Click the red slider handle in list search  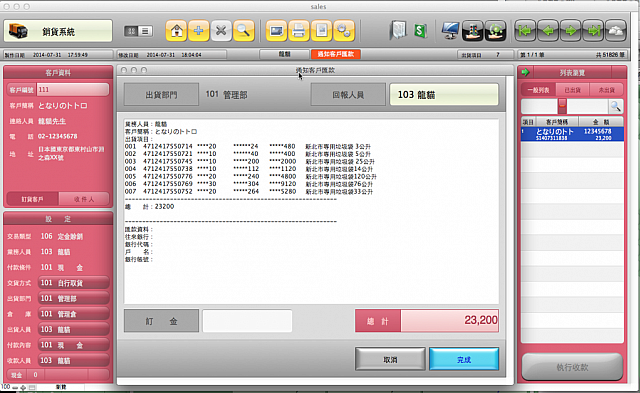tap(562, 105)
